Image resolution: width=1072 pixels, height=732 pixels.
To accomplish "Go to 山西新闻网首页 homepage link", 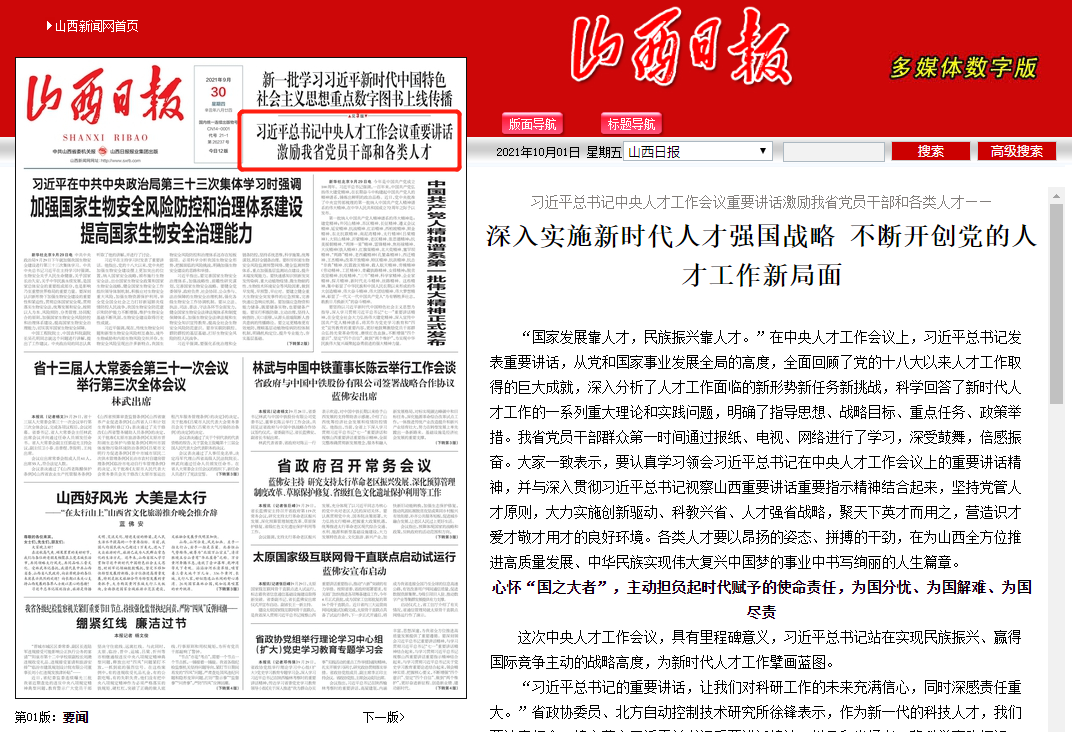I will click(x=96, y=25).
